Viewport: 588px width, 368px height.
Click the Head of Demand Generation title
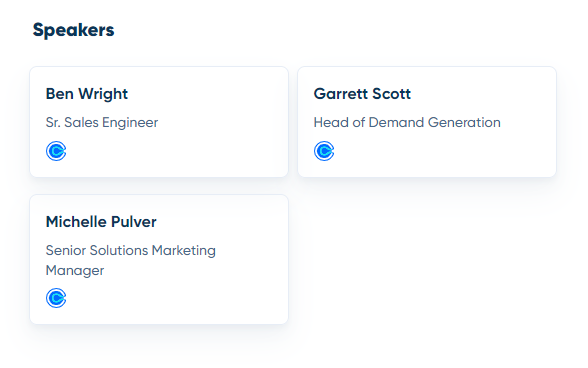pos(407,122)
